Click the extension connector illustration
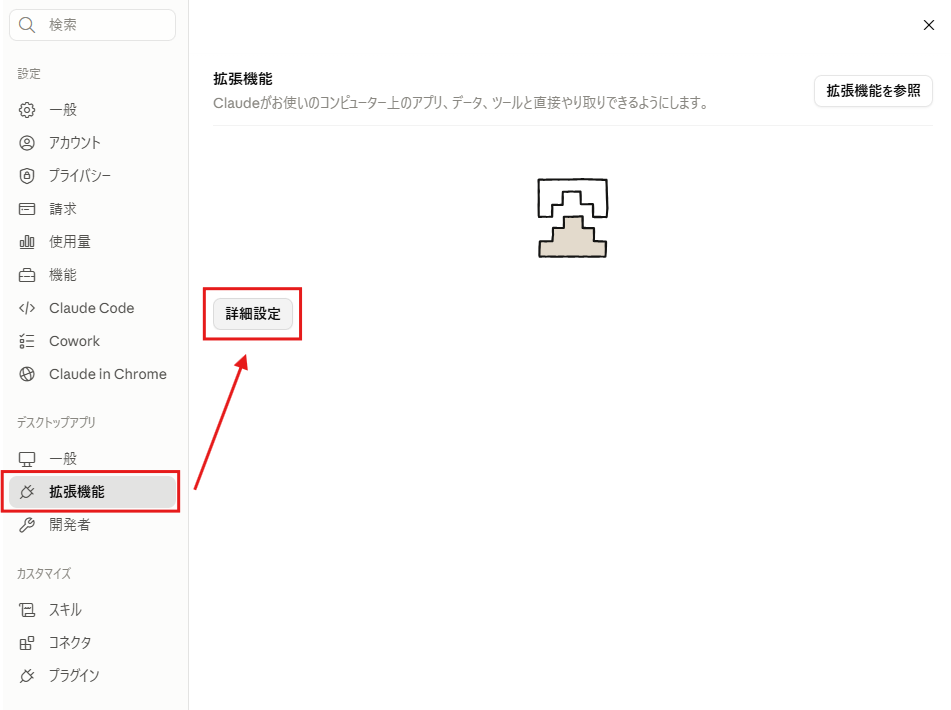 pos(573,218)
